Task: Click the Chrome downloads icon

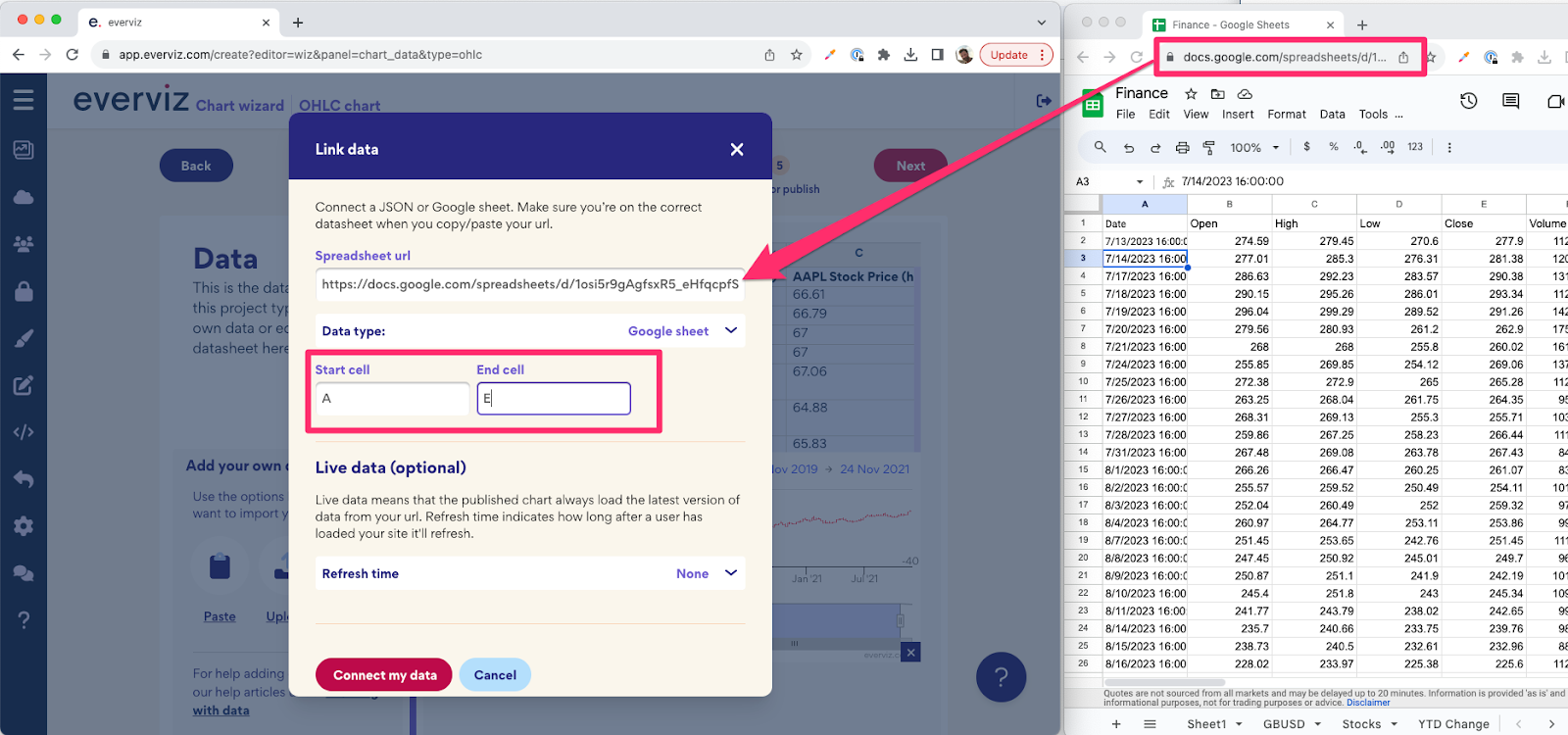Action: [x=910, y=55]
